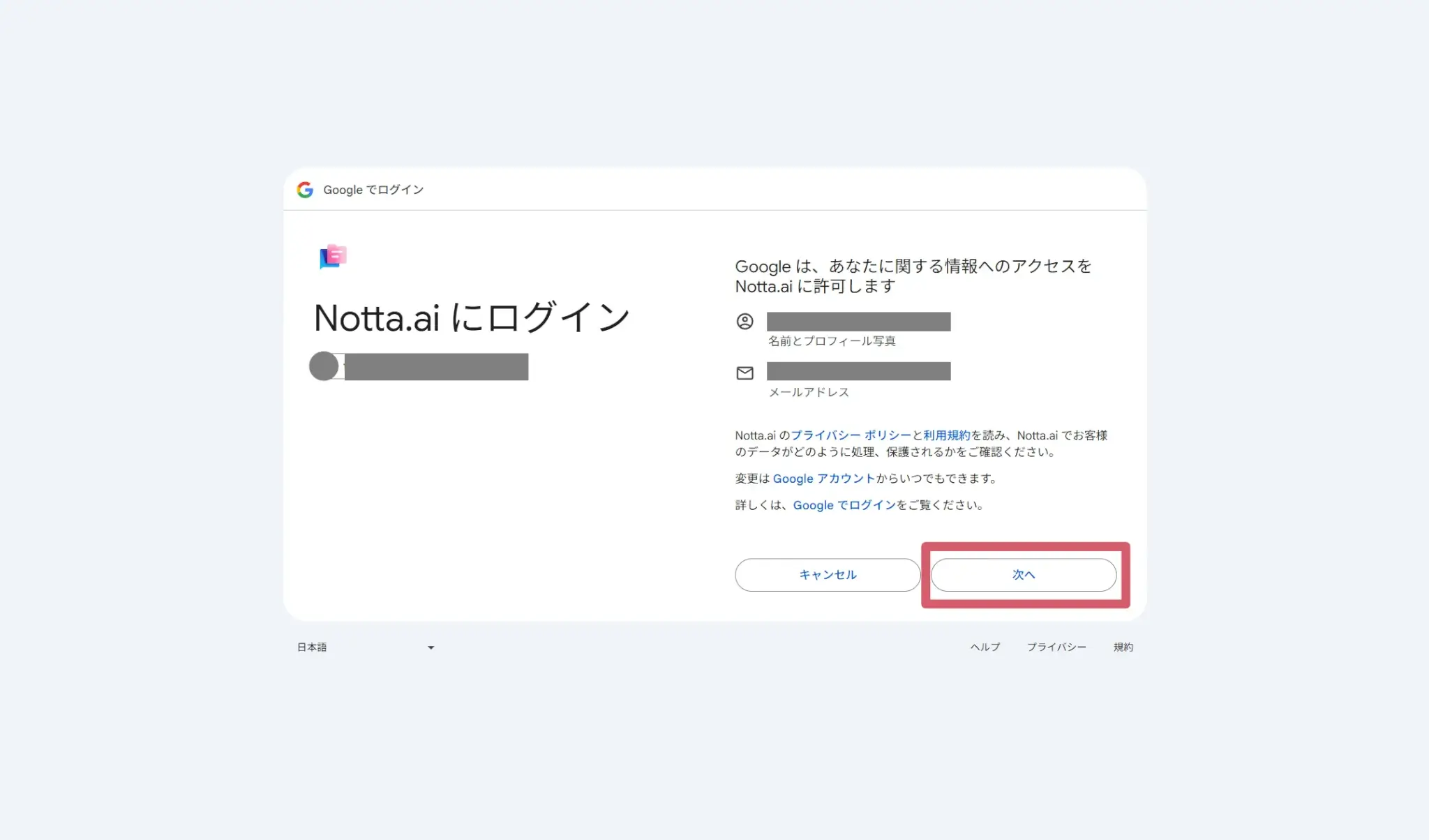Click the Google でログイン header text

(x=373, y=190)
